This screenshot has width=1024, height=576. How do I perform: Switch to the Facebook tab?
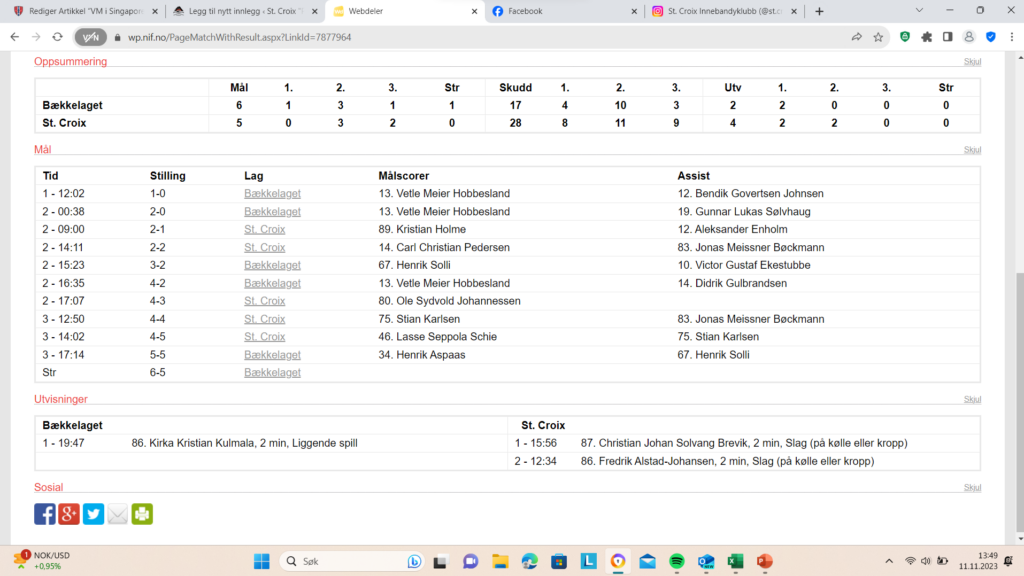(x=564, y=11)
